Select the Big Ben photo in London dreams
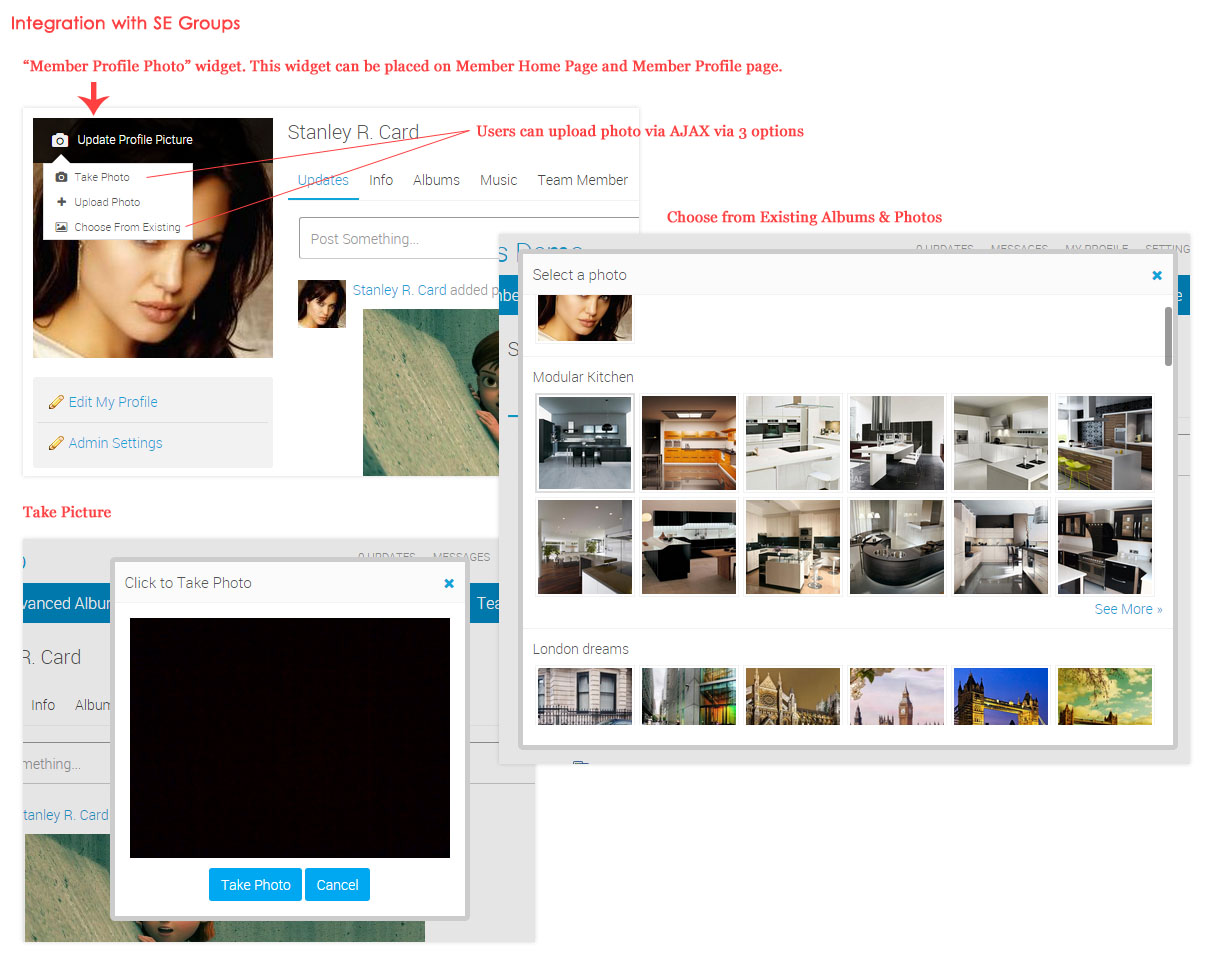 click(x=897, y=696)
